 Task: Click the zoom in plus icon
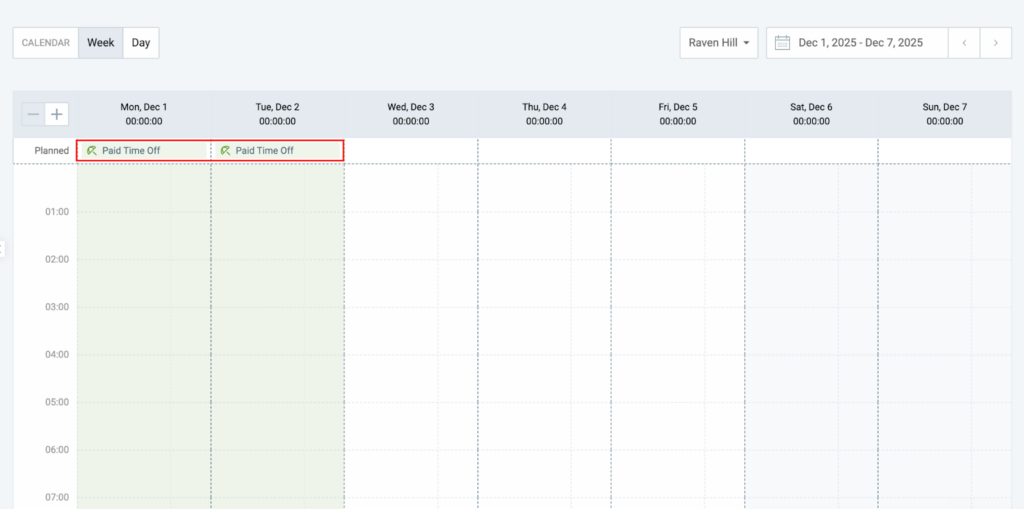pos(57,115)
